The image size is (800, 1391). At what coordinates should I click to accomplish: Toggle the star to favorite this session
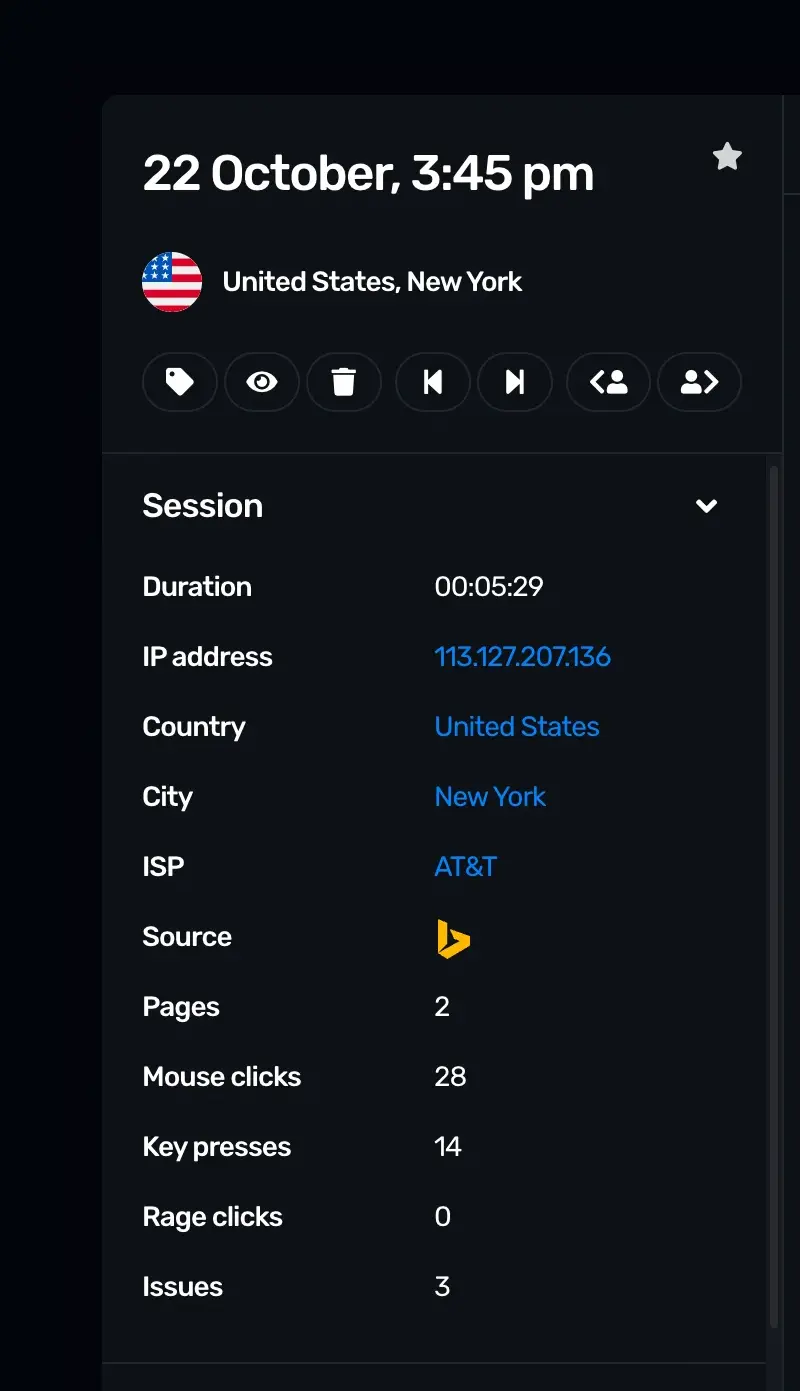727,156
